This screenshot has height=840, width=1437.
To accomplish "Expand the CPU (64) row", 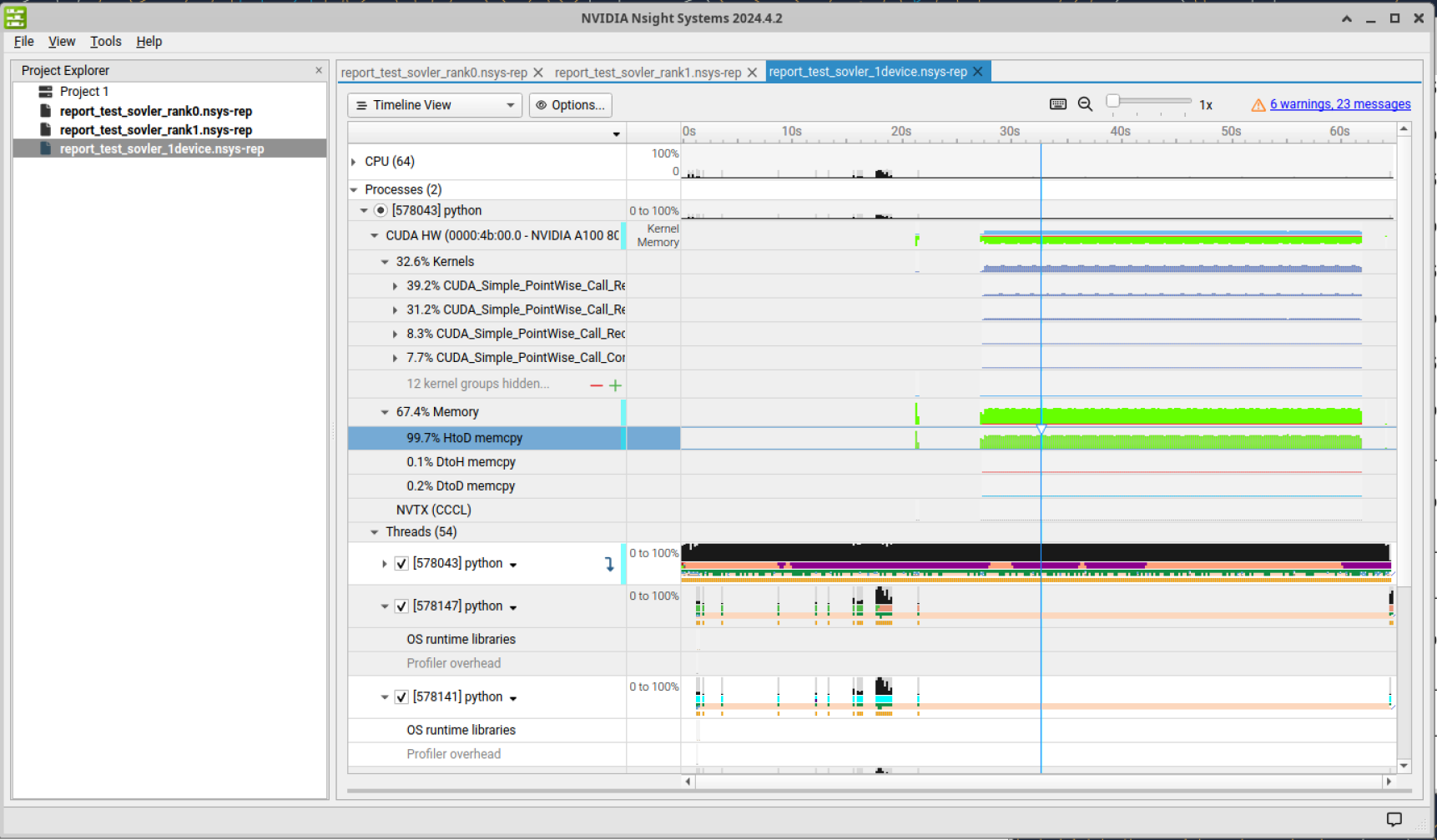I will tap(354, 161).
